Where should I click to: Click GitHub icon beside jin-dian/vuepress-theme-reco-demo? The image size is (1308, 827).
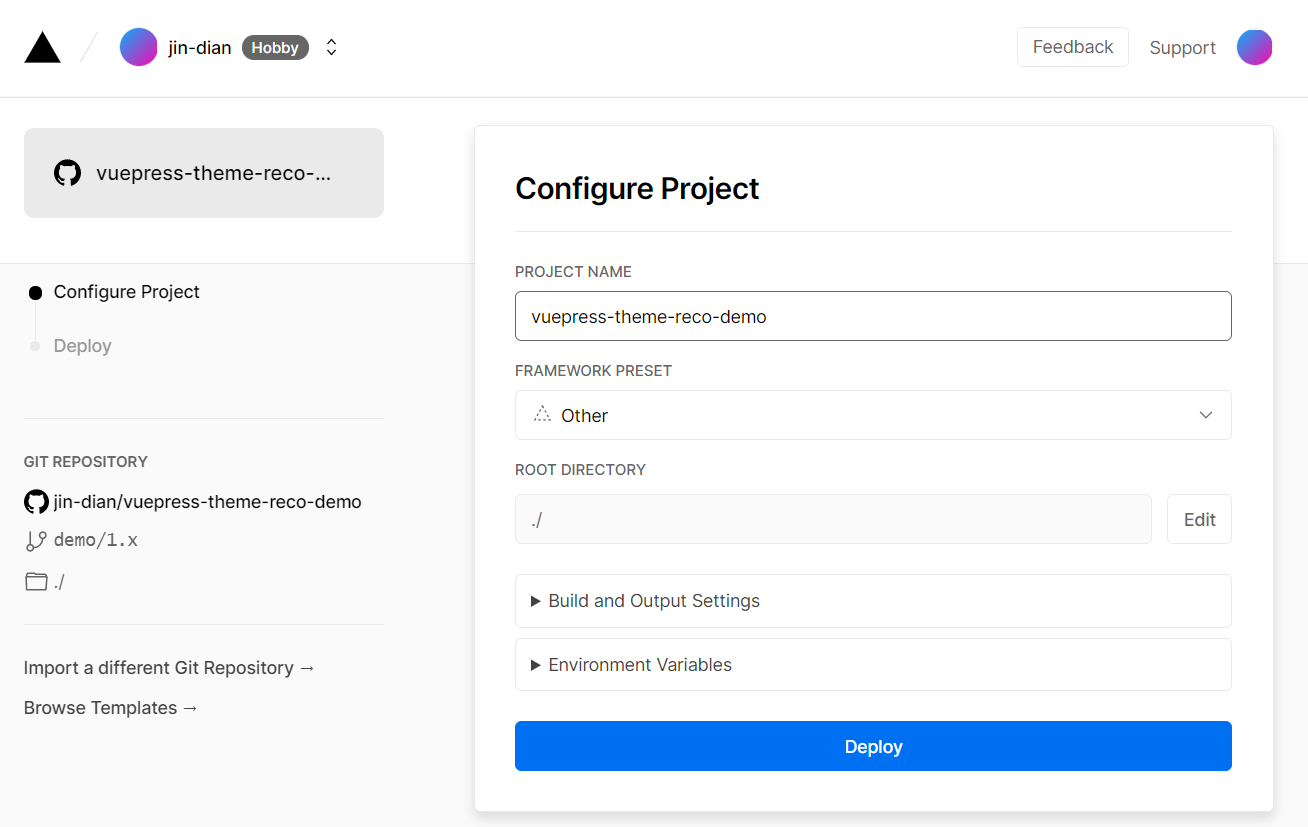(x=36, y=502)
